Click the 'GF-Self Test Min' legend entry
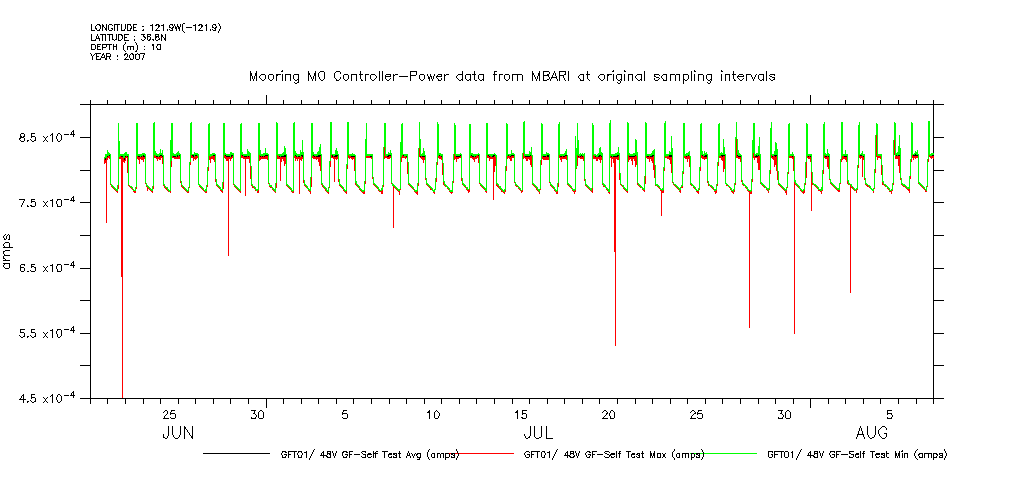The image size is (1009, 504). [x=856, y=454]
